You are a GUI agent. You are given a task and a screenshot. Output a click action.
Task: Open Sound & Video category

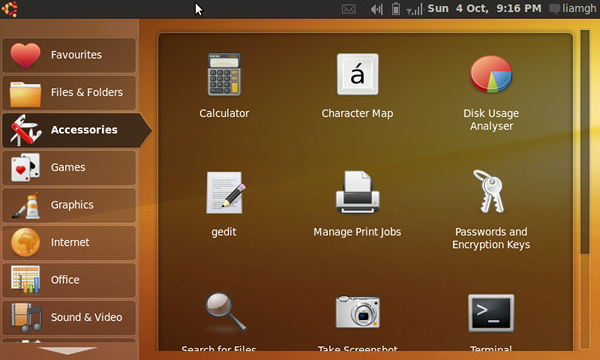click(69, 318)
